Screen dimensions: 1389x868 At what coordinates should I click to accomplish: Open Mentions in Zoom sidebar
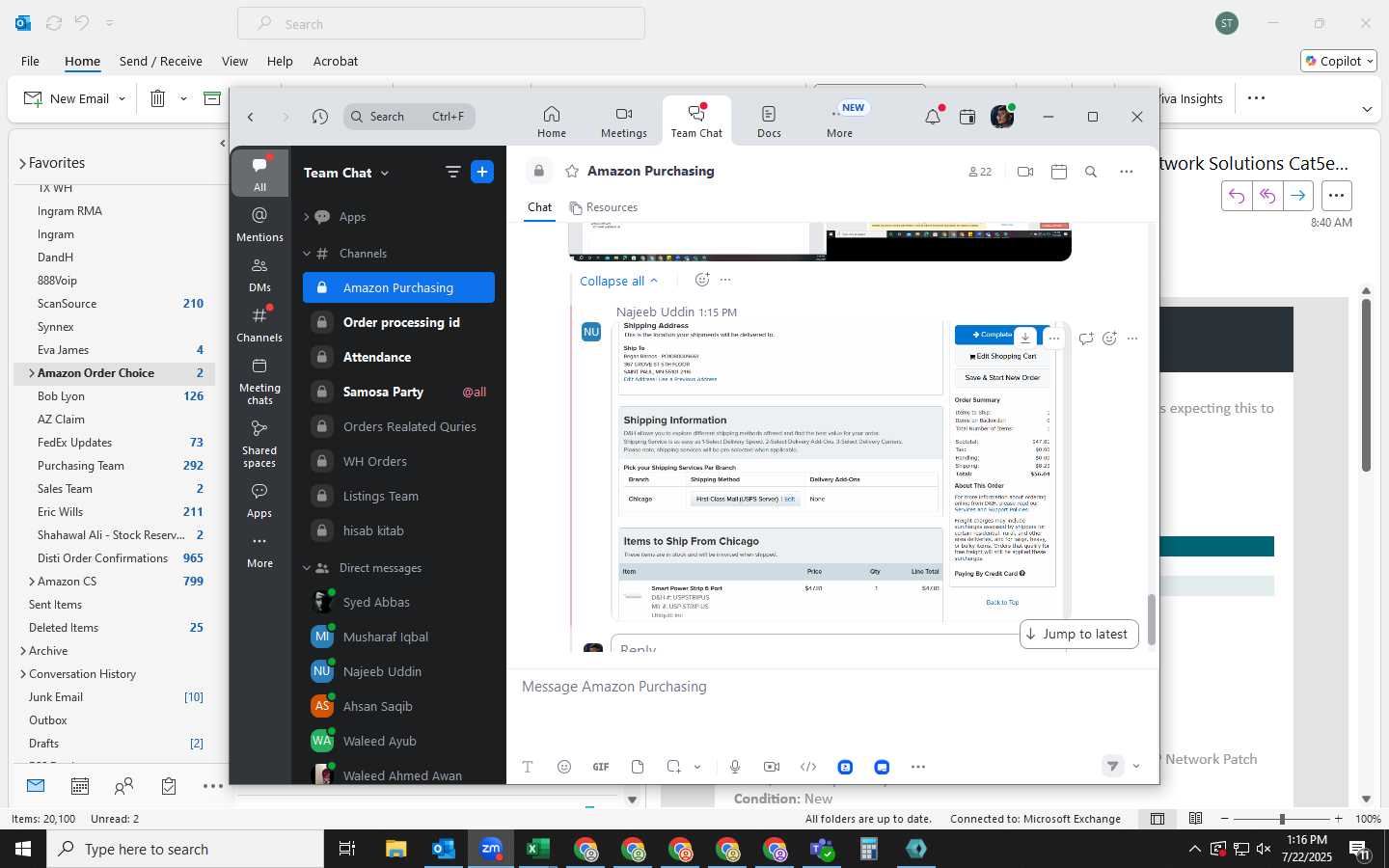tap(259, 224)
